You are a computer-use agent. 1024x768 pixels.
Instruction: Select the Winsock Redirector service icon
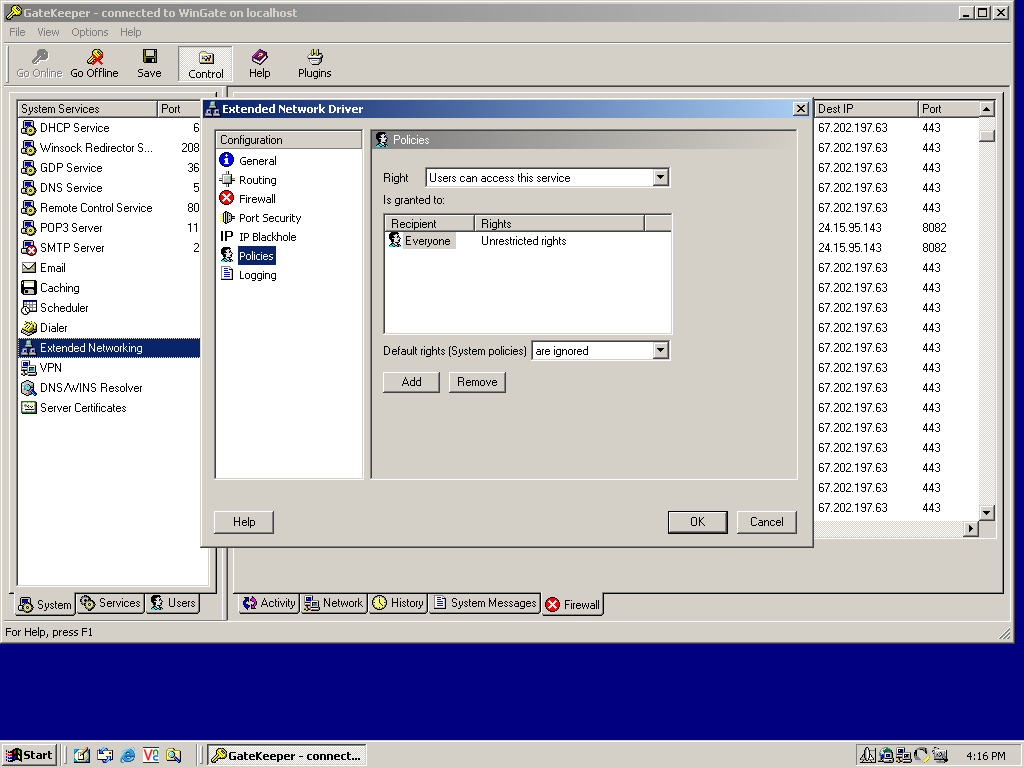[28, 148]
